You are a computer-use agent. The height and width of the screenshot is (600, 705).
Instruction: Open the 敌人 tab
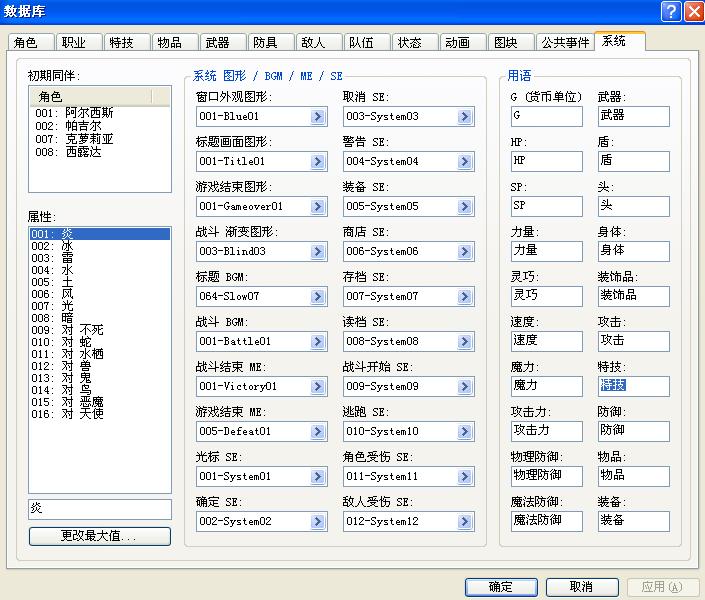point(319,42)
